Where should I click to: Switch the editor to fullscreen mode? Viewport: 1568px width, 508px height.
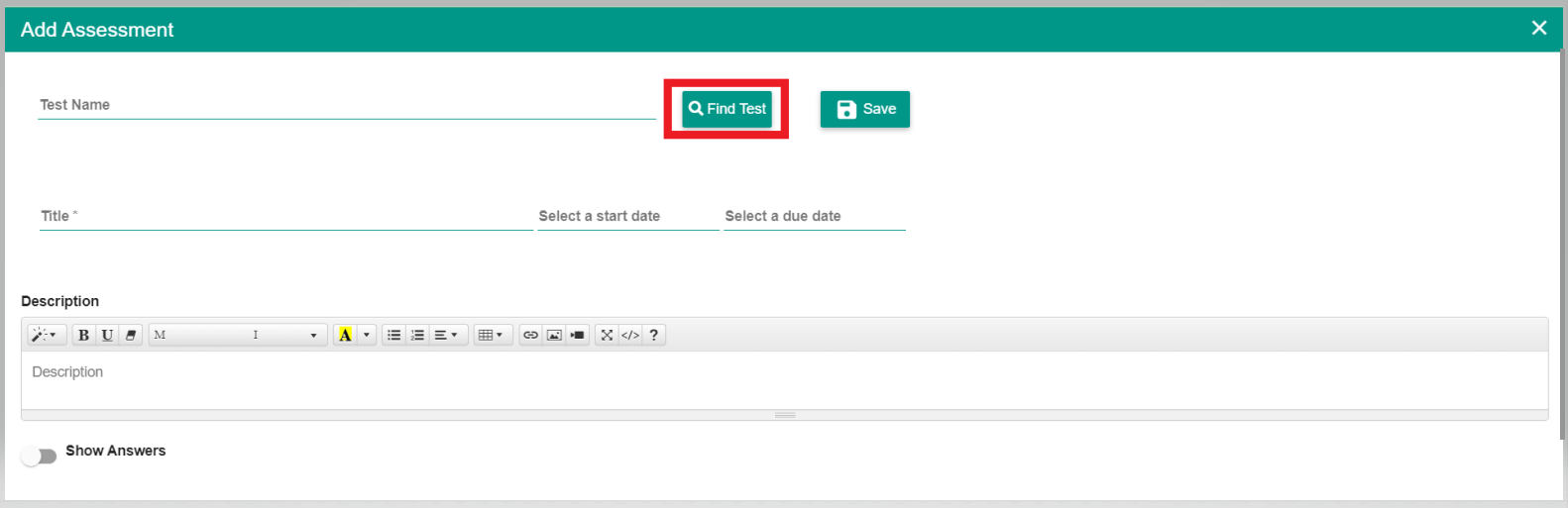point(607,335)
